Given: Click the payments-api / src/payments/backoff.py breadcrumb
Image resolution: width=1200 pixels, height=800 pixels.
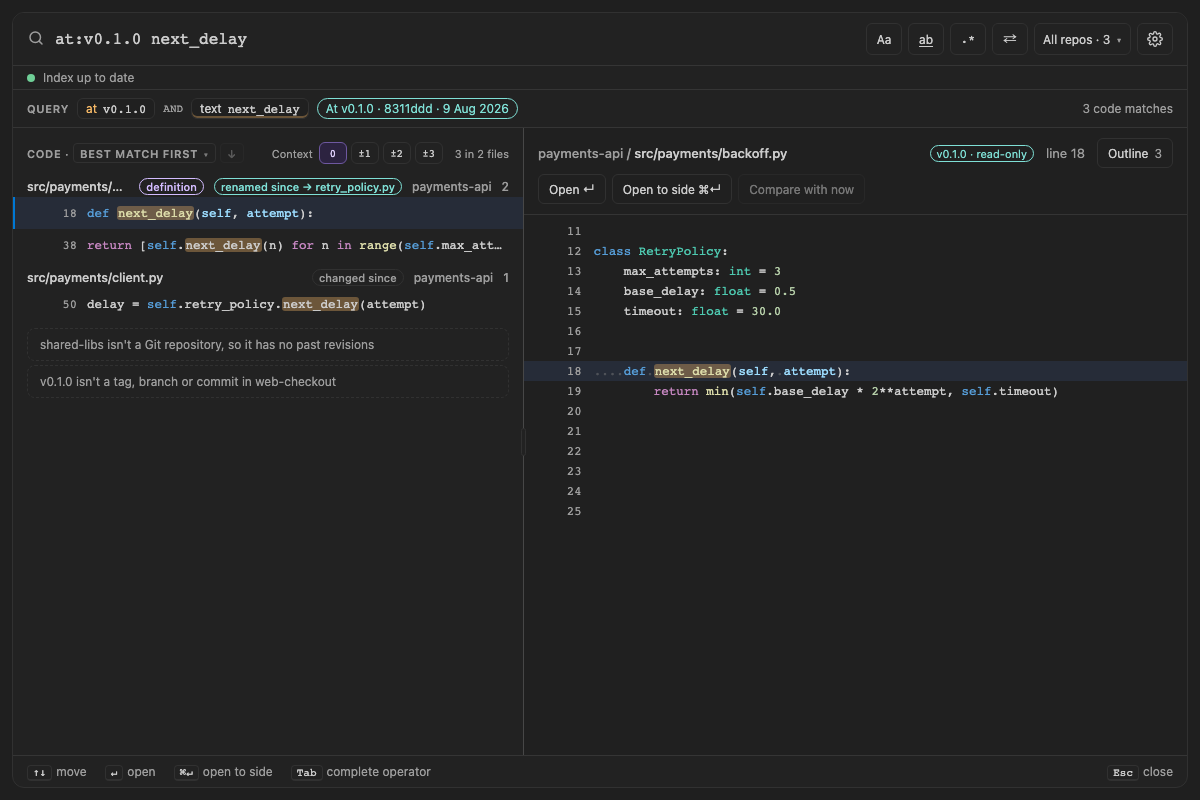Looking at the screenshot, I should tap(662, 154).
